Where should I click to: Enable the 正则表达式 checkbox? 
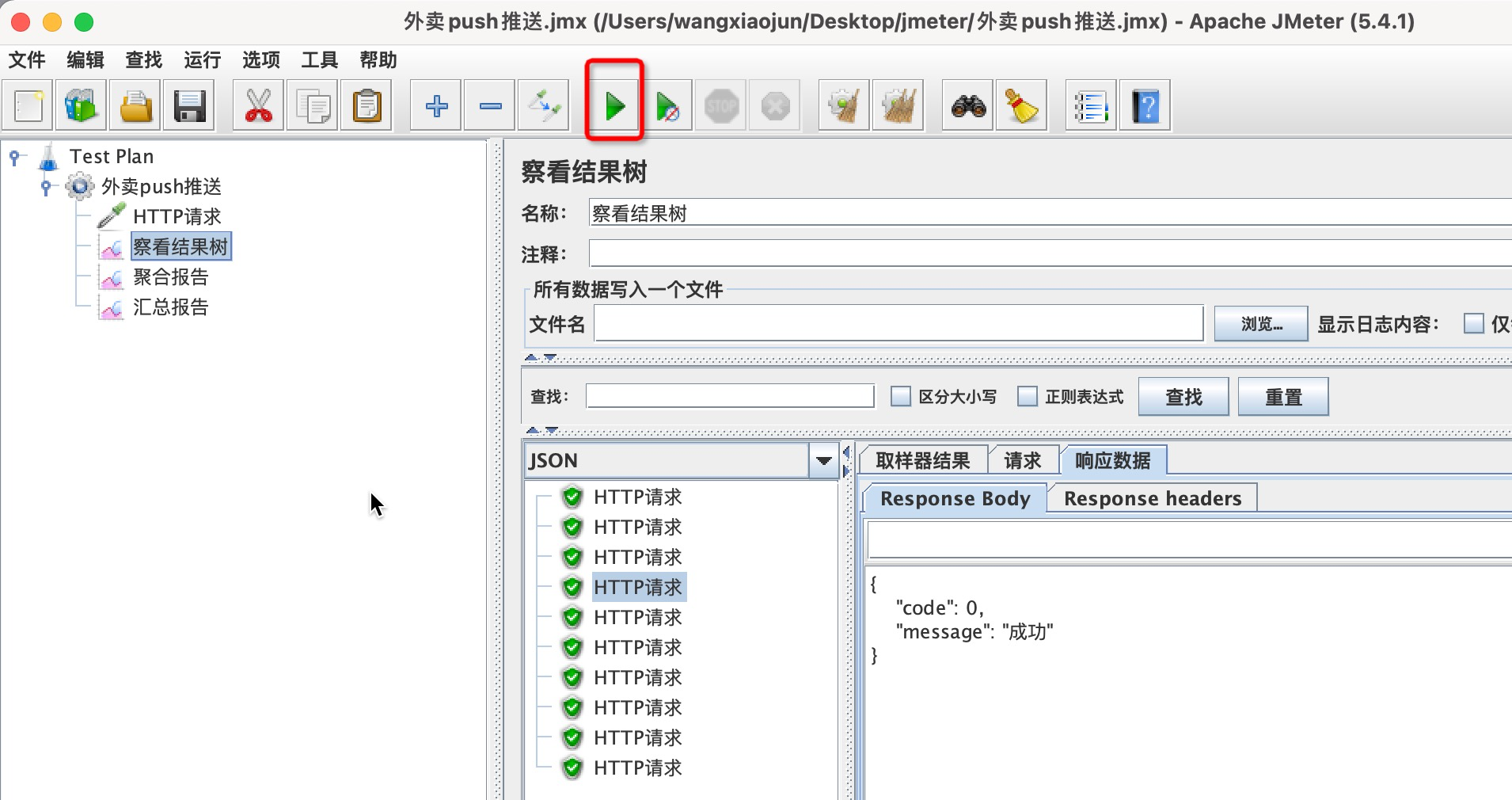pos(1028,396)
